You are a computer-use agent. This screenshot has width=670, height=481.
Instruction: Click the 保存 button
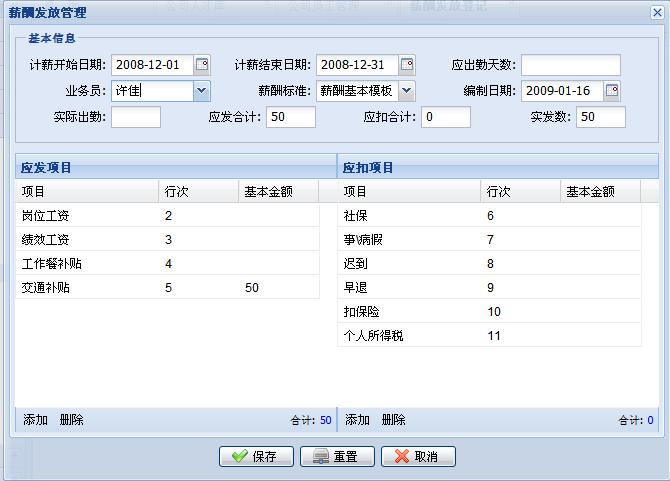point(256,456)
